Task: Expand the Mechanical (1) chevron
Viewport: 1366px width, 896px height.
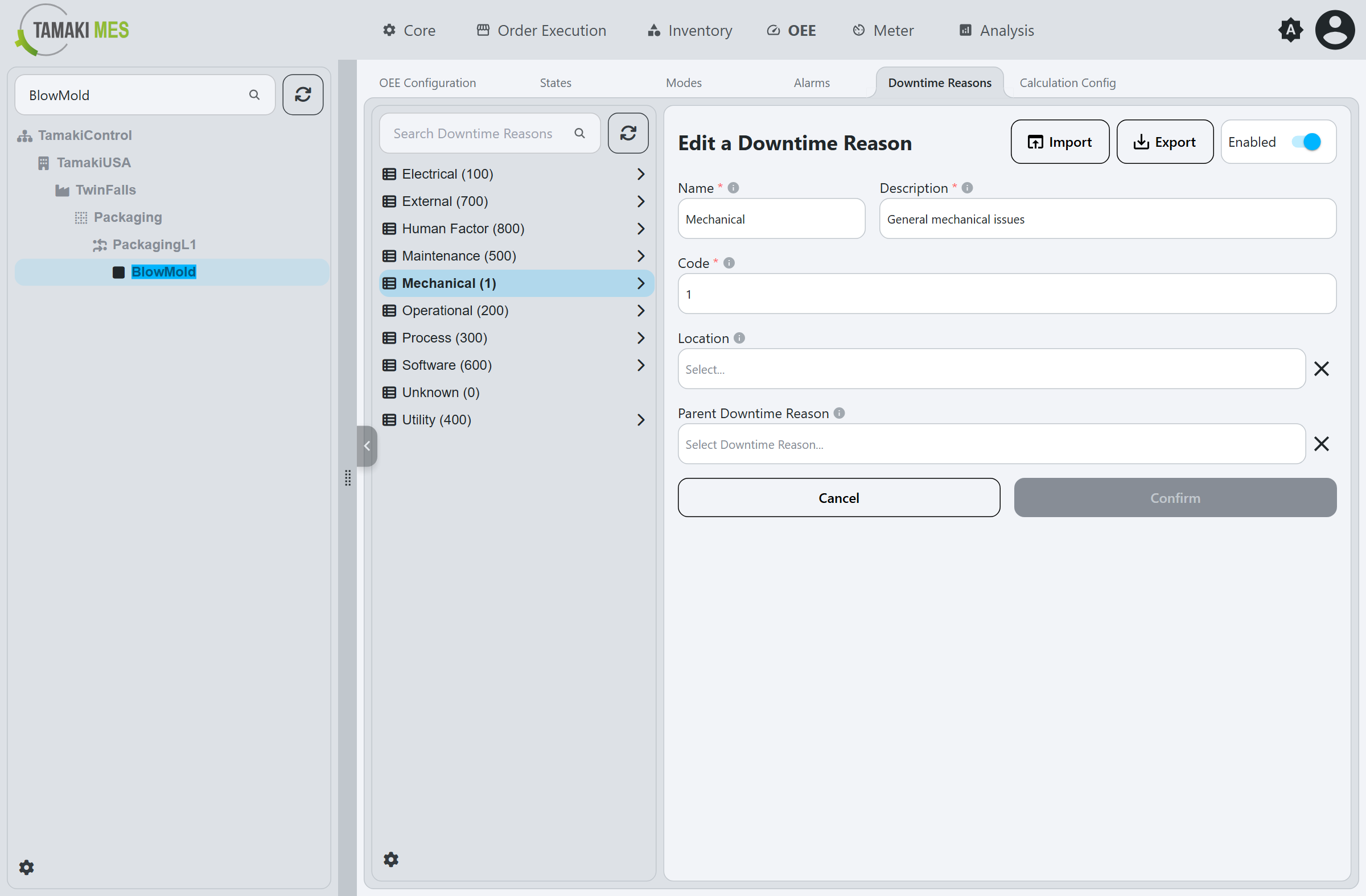Action: 640,283
